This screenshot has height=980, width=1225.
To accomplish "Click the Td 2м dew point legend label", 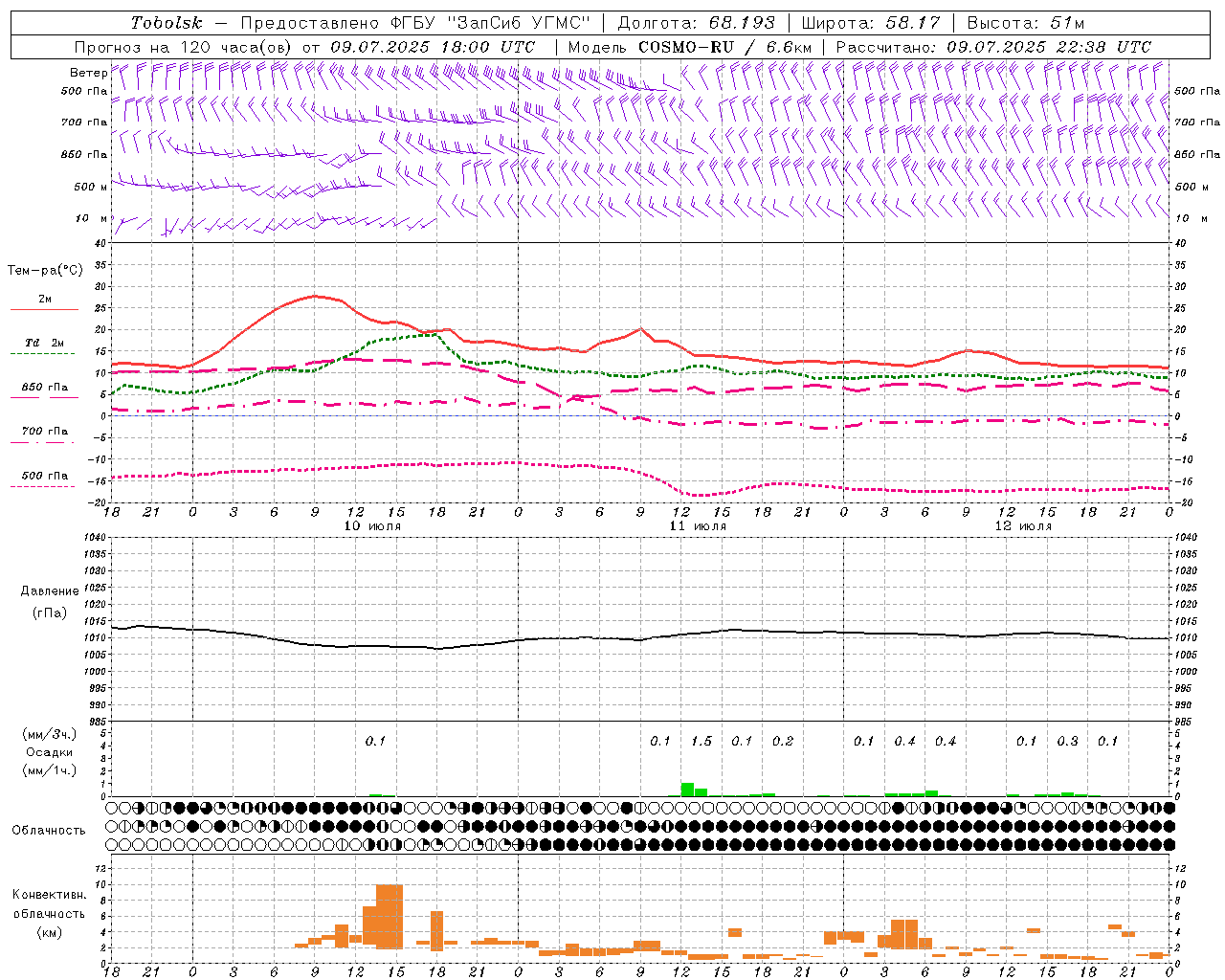I will (45, 343).
